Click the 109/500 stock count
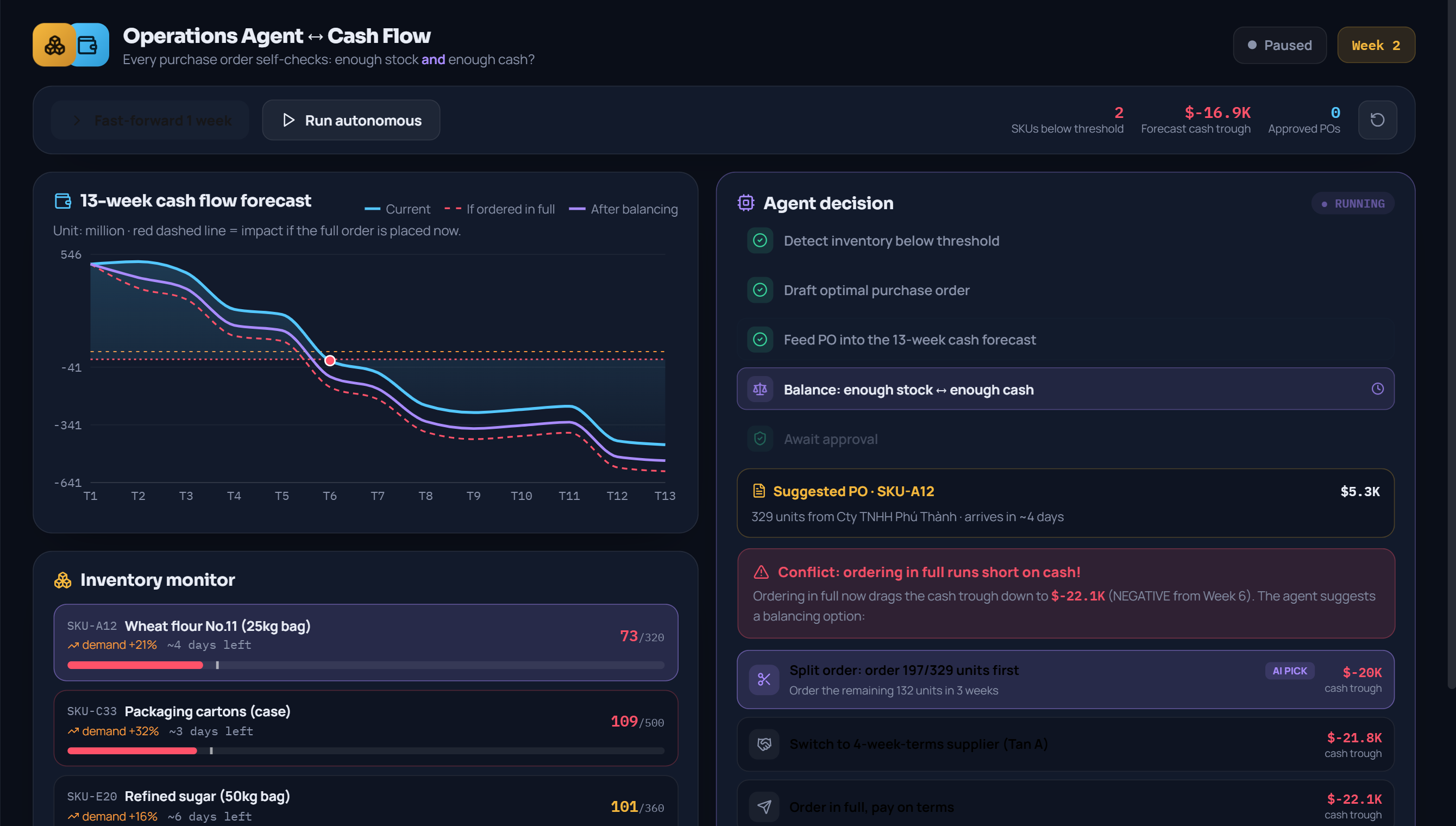The image size is (1456, 826). pyautogui.click(x=637, y=722)
